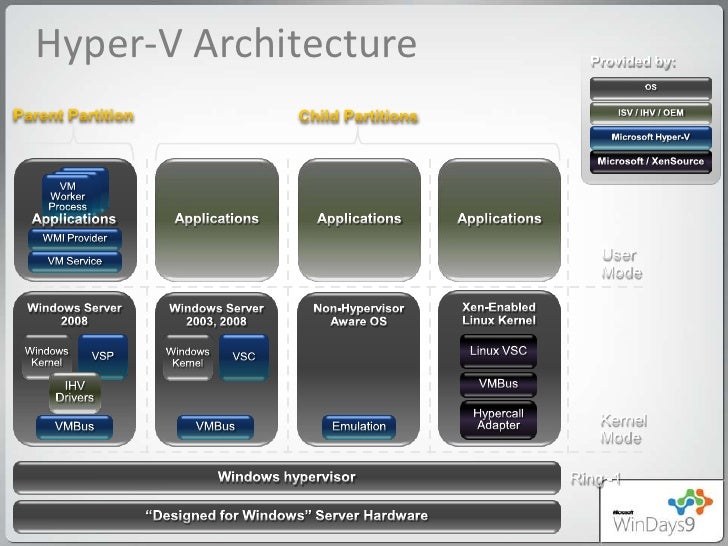Select the Emulation block
The image size is (728, 546).
pos(359,426)
